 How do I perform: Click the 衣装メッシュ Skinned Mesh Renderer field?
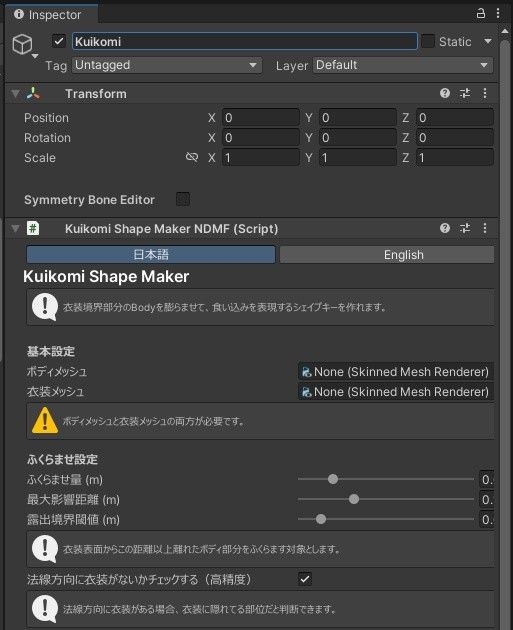pyautogui.click(x=396, y=392)
